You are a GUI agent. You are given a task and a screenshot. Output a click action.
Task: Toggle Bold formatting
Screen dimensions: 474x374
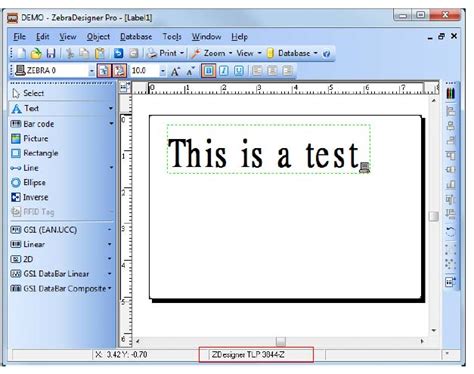(208, 71)
